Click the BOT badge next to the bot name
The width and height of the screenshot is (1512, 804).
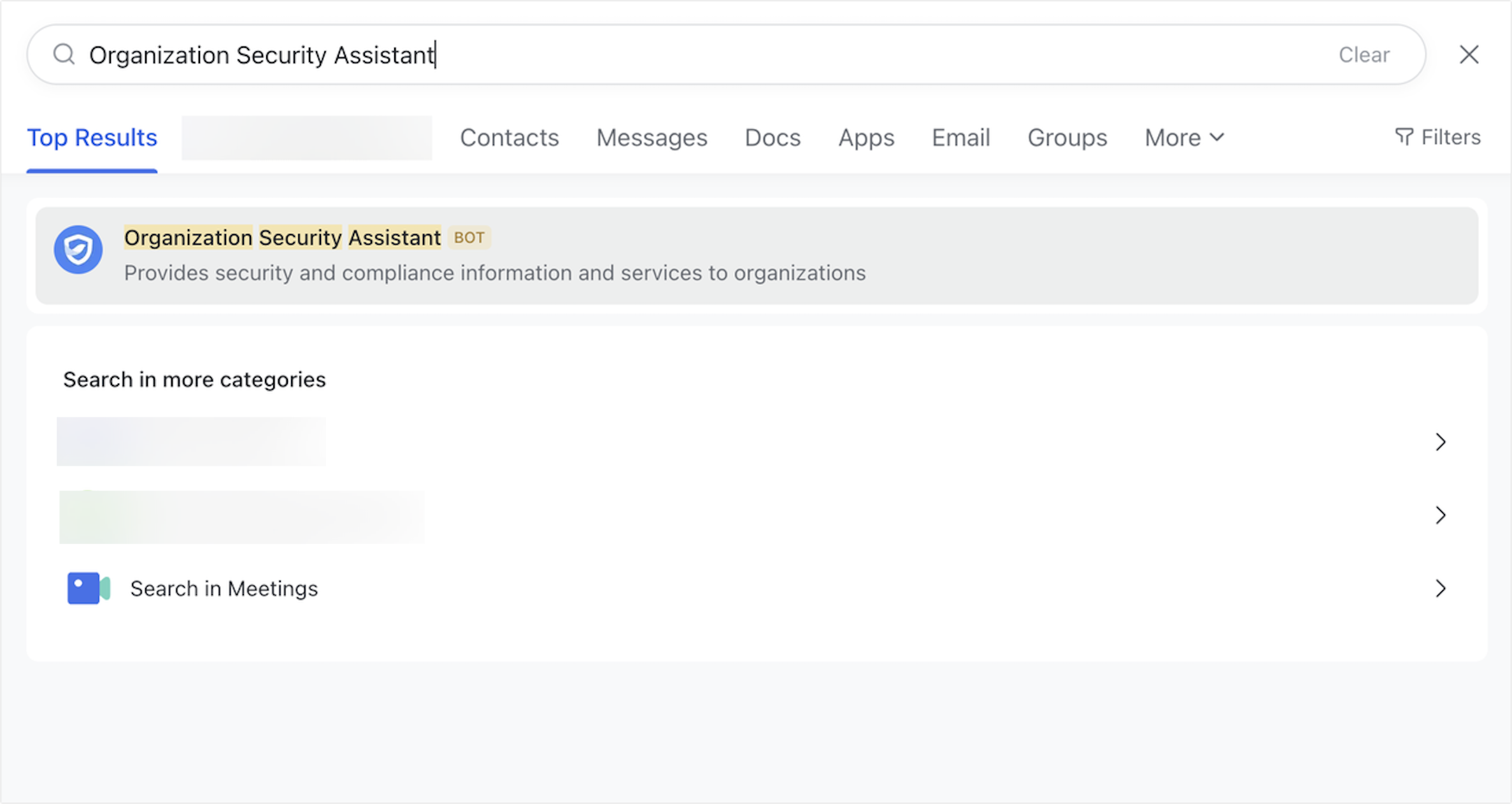pos(469,237)
